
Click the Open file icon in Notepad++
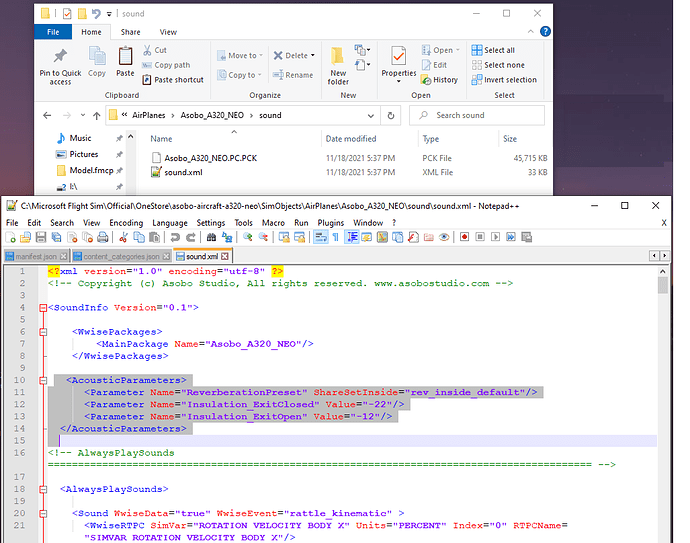click(x=26, y=238)
